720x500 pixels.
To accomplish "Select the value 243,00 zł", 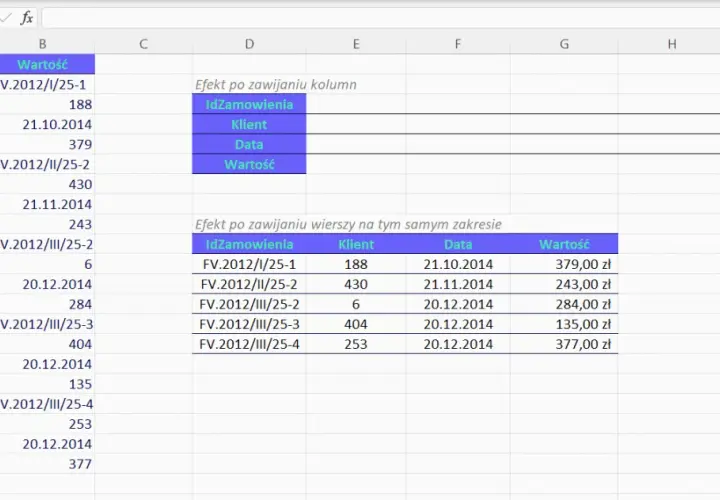I will [564, 284].
